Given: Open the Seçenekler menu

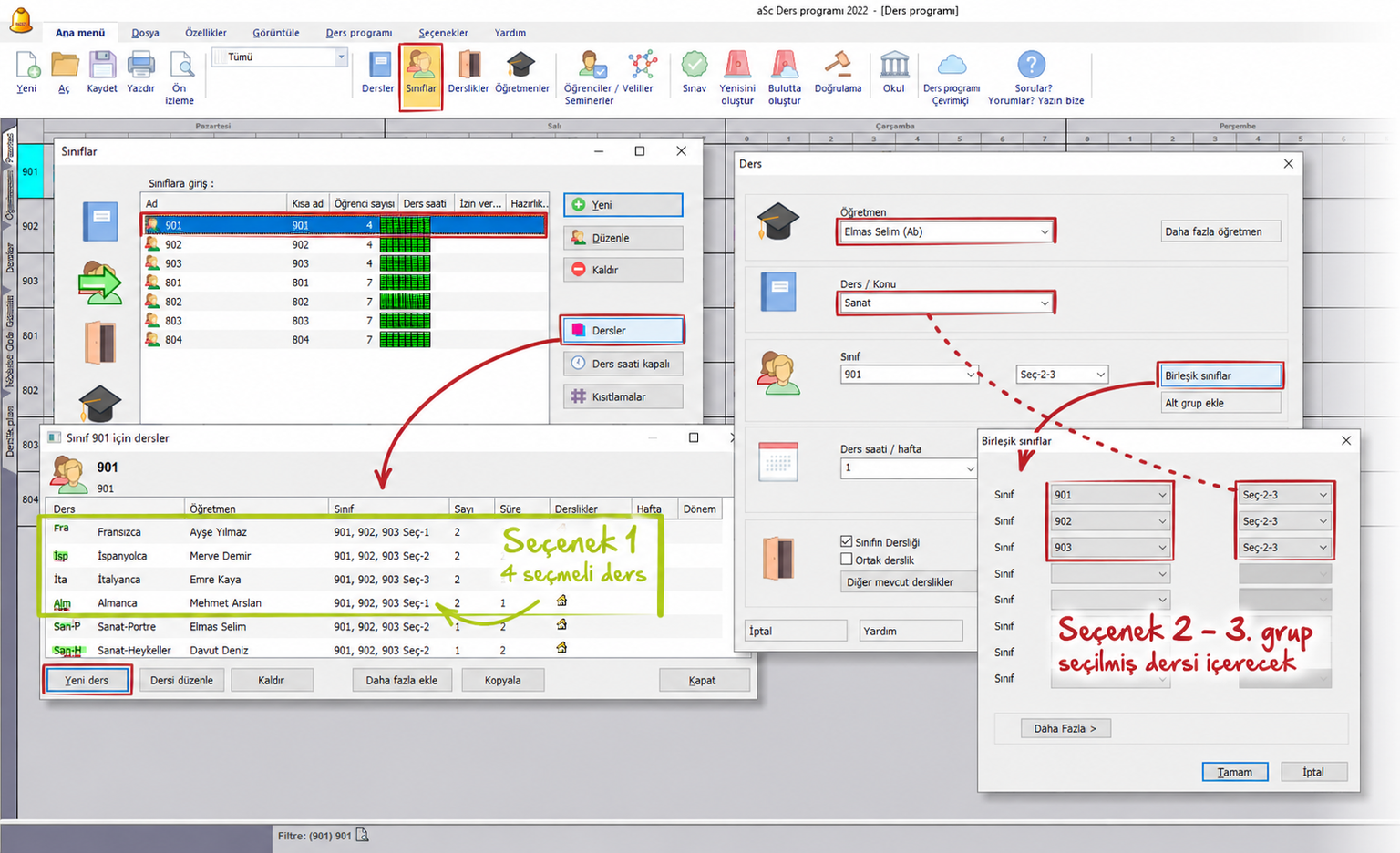Looking at the screenshot, I should pyautogui.click(x=443, y=33).
